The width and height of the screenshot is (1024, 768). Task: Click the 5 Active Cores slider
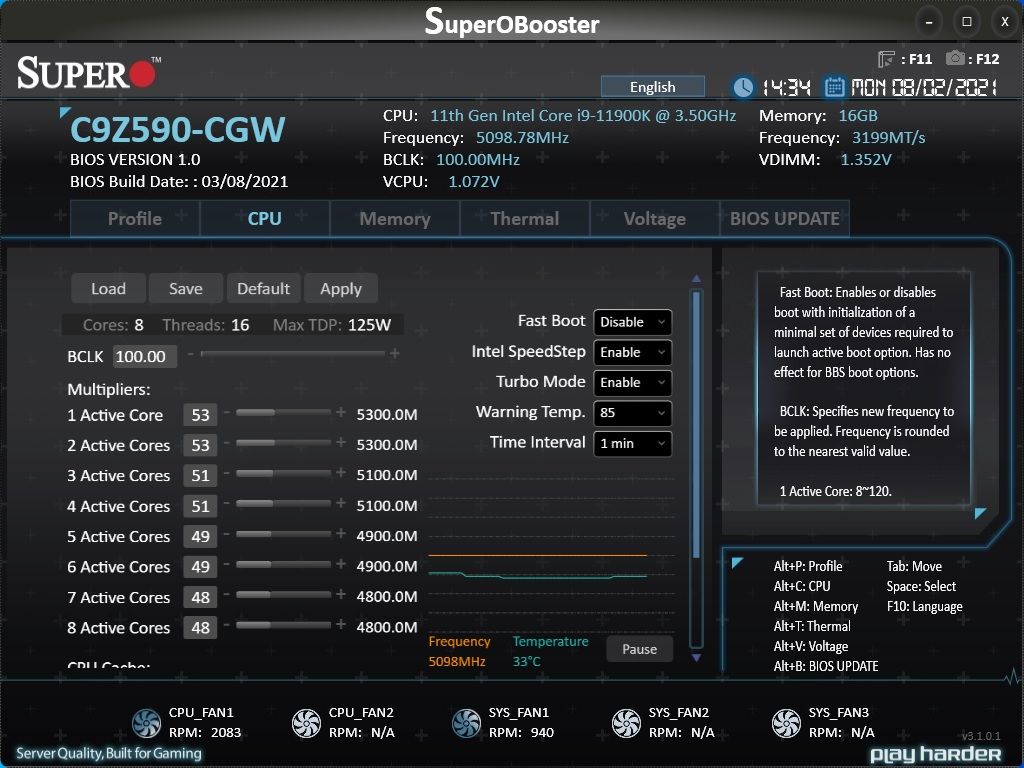(x=283, y=534)
